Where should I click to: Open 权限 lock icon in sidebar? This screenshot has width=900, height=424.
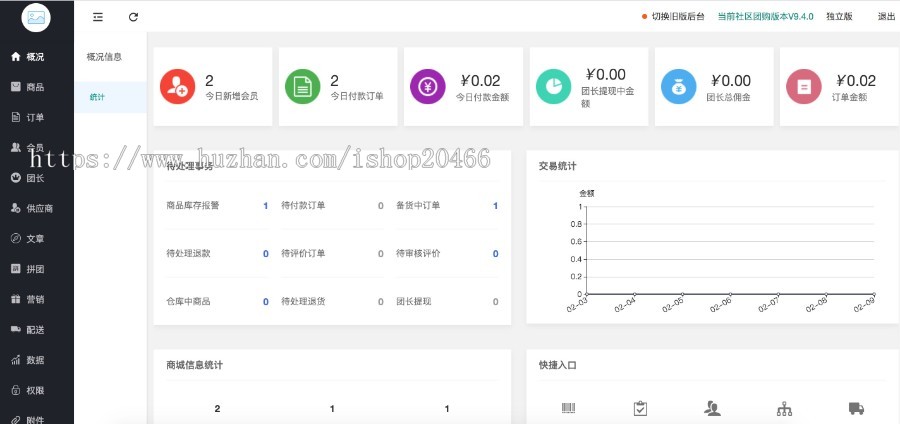click(15, 390)
